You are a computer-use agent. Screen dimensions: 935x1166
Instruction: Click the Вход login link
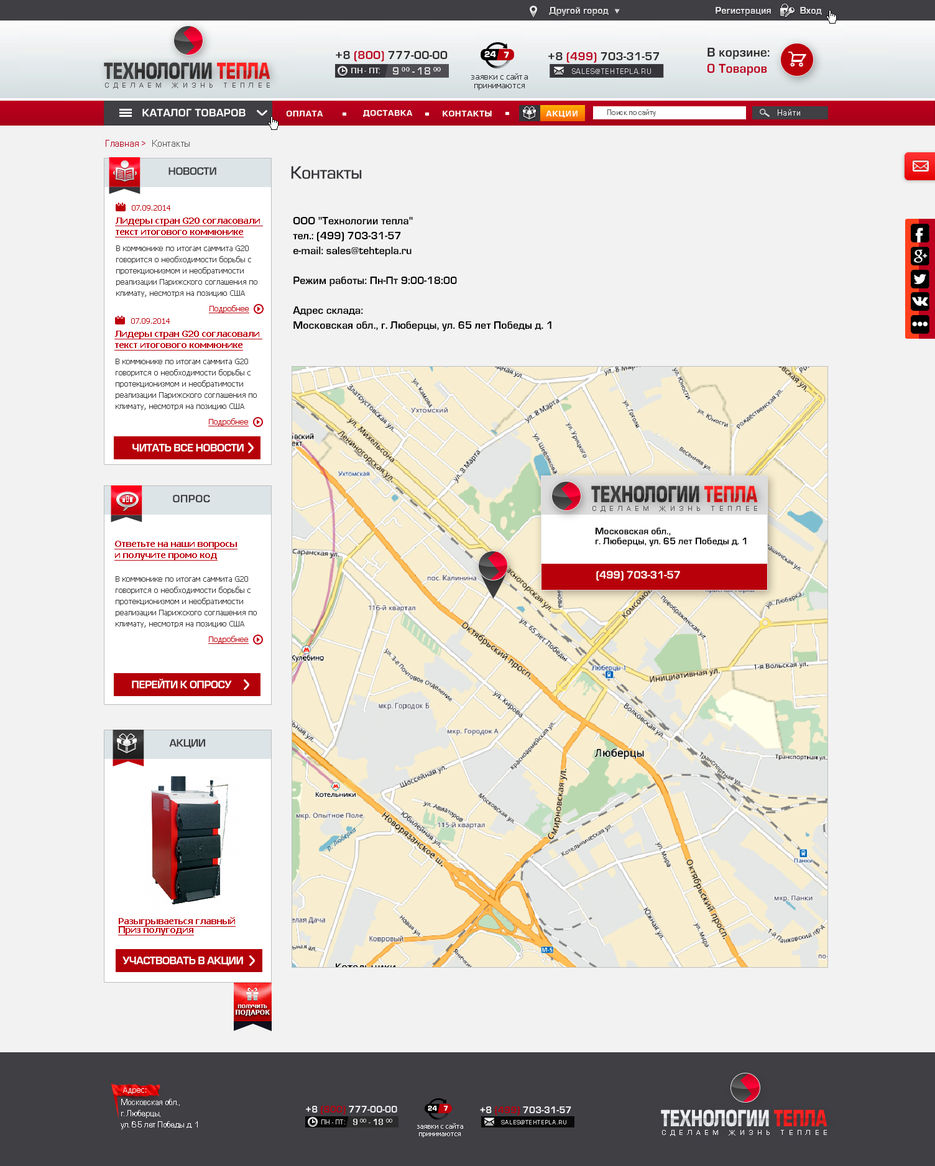(x=810, y=11)
